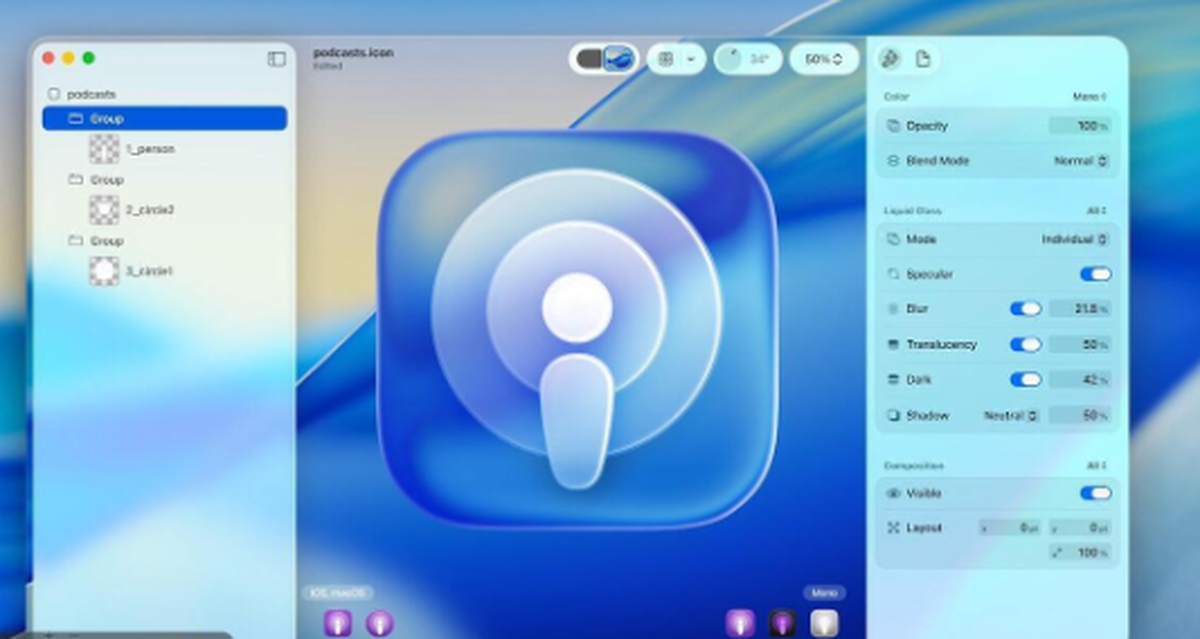Select the 2_circle2 layer

(150, 210)
